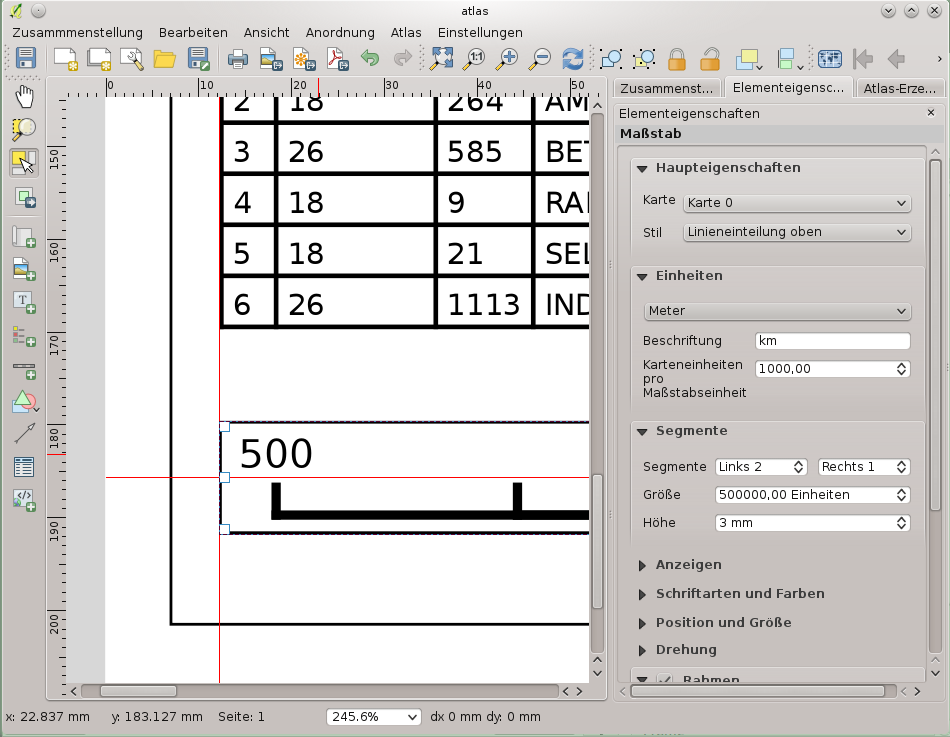Close the Elementeigenschaften panel

tap(931, 113)
